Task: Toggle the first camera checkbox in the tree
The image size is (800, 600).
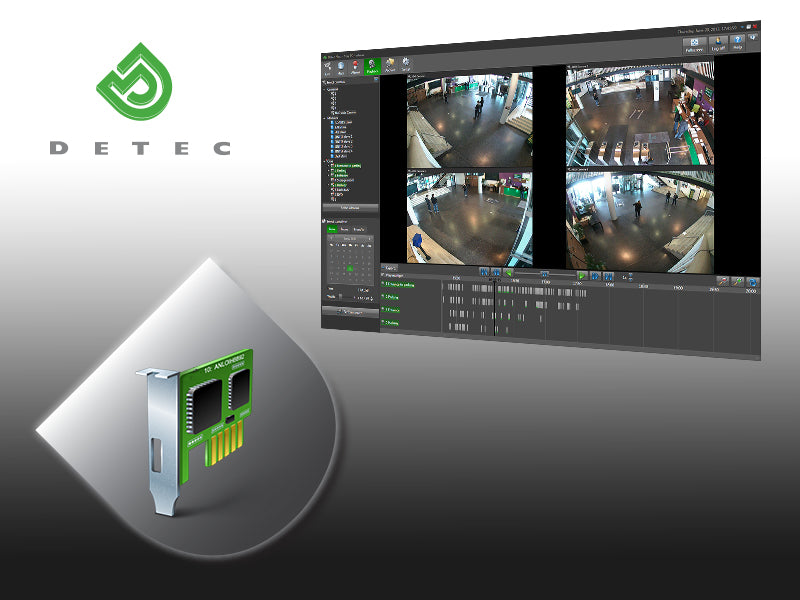Action: pyautogui.click(x=333, y=121)
